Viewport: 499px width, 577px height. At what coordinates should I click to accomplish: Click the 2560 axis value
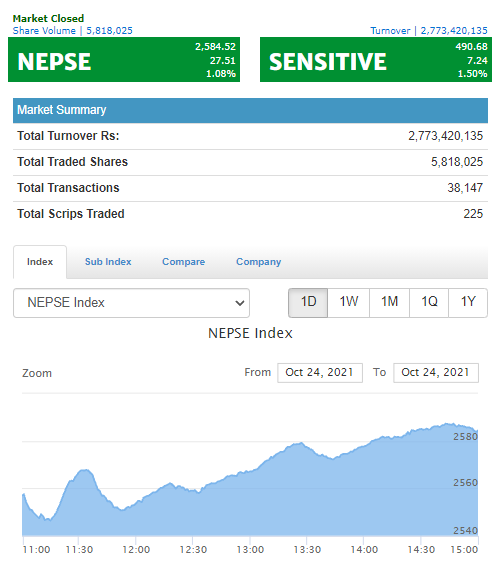pyautogui.click(x=465, y=483)
